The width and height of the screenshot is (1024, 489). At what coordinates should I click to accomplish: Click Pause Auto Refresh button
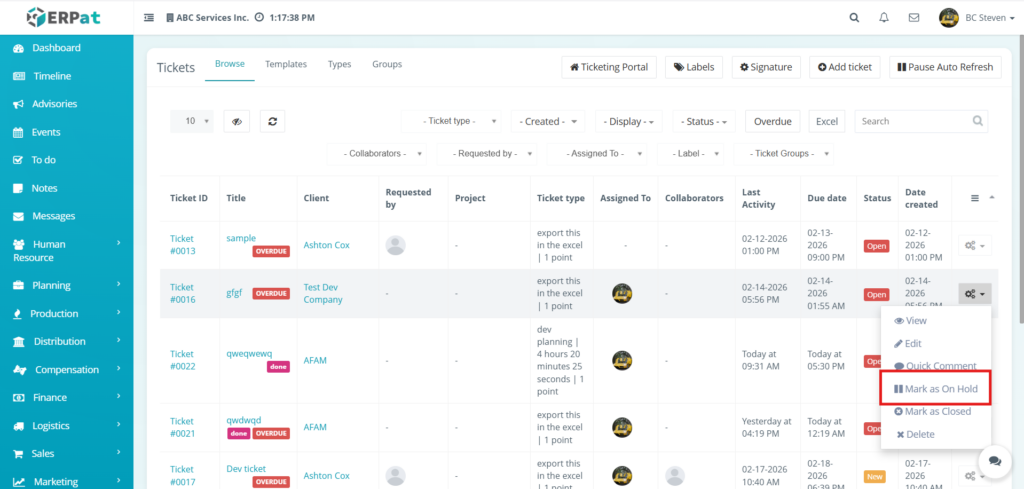click(x=945, y=67)
